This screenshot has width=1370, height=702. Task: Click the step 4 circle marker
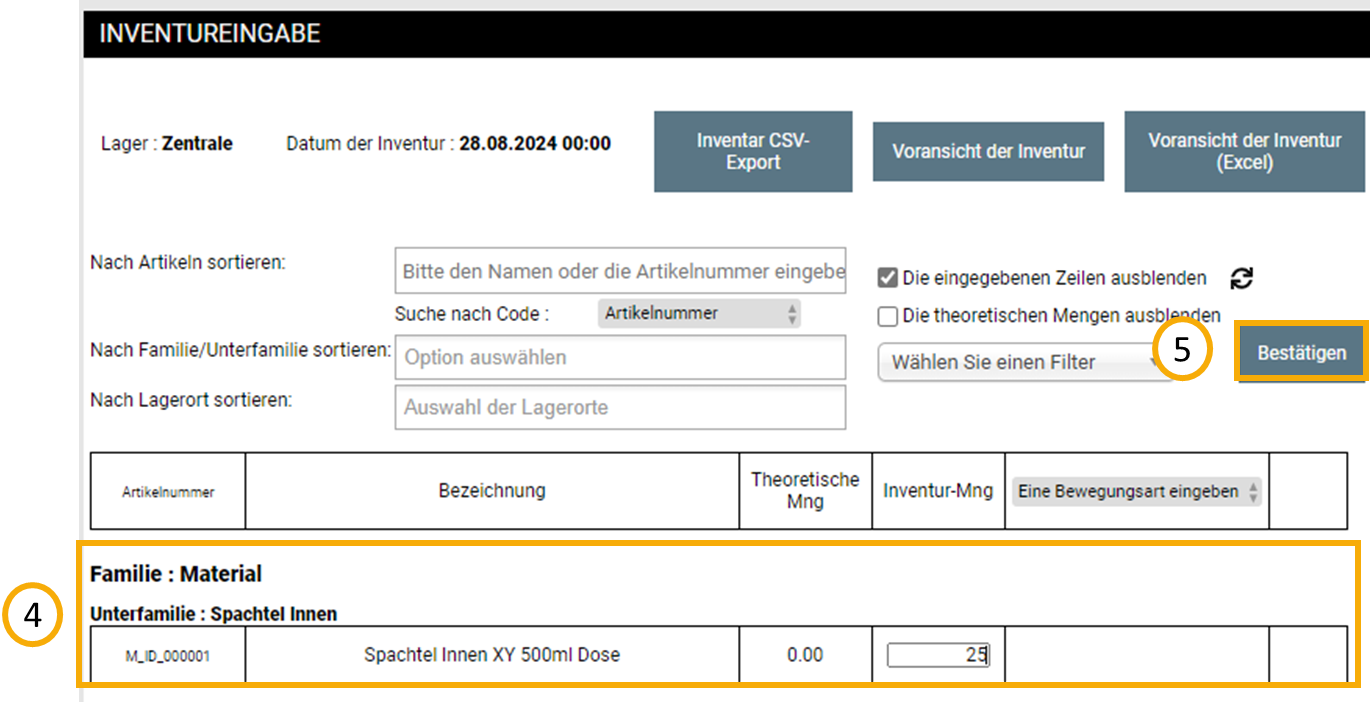tap(32, 616)
